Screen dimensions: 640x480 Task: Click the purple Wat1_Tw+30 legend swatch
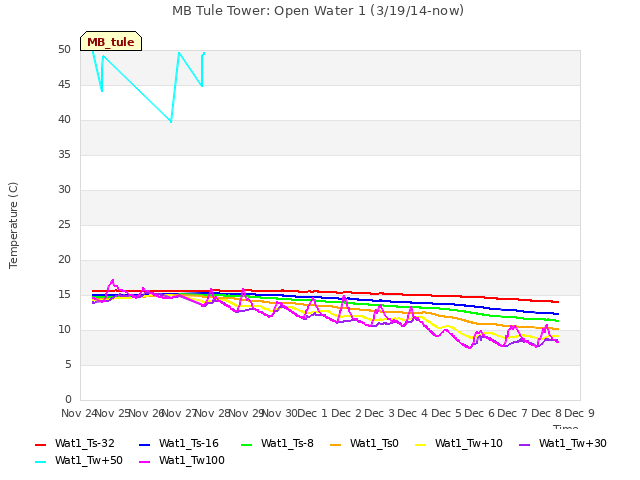524,445
